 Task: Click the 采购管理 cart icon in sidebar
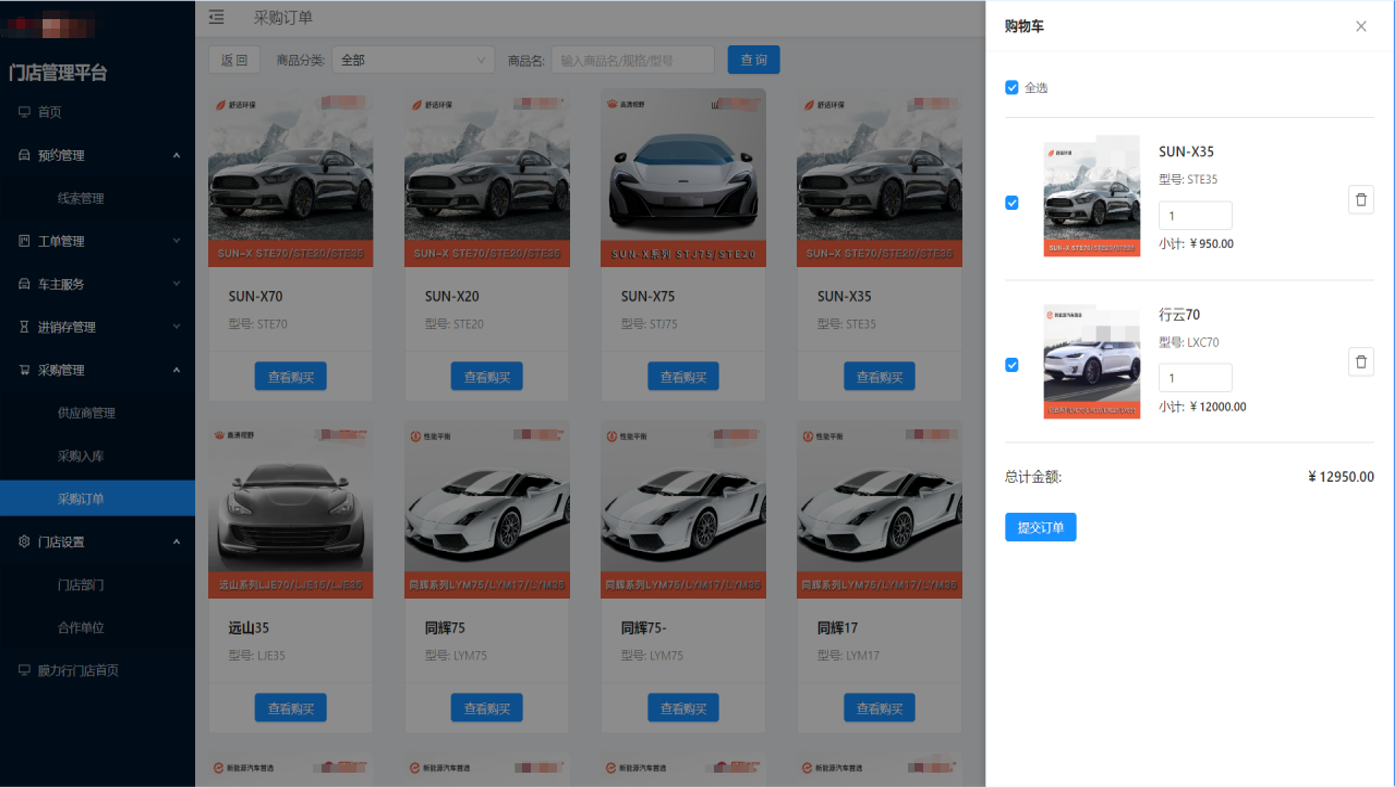[24, 370]
